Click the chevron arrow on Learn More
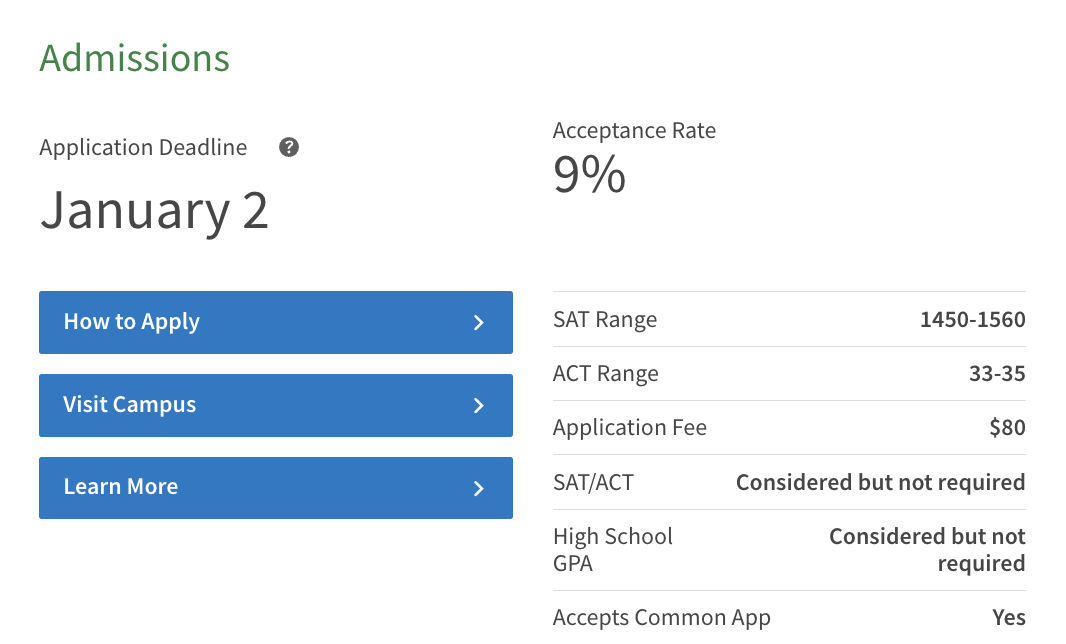 click(x=479, y=488)
